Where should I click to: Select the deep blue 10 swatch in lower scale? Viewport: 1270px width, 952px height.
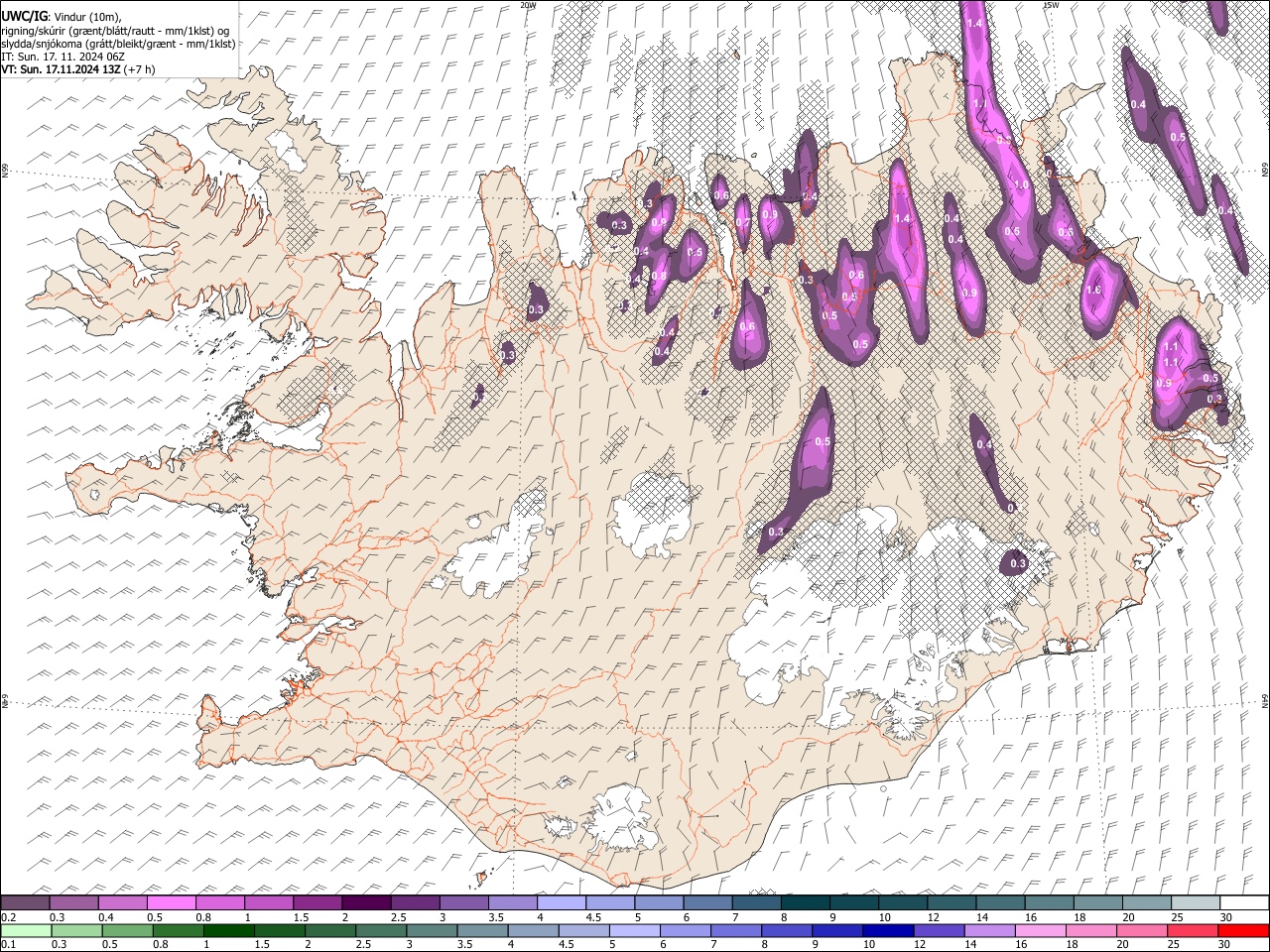887,930
